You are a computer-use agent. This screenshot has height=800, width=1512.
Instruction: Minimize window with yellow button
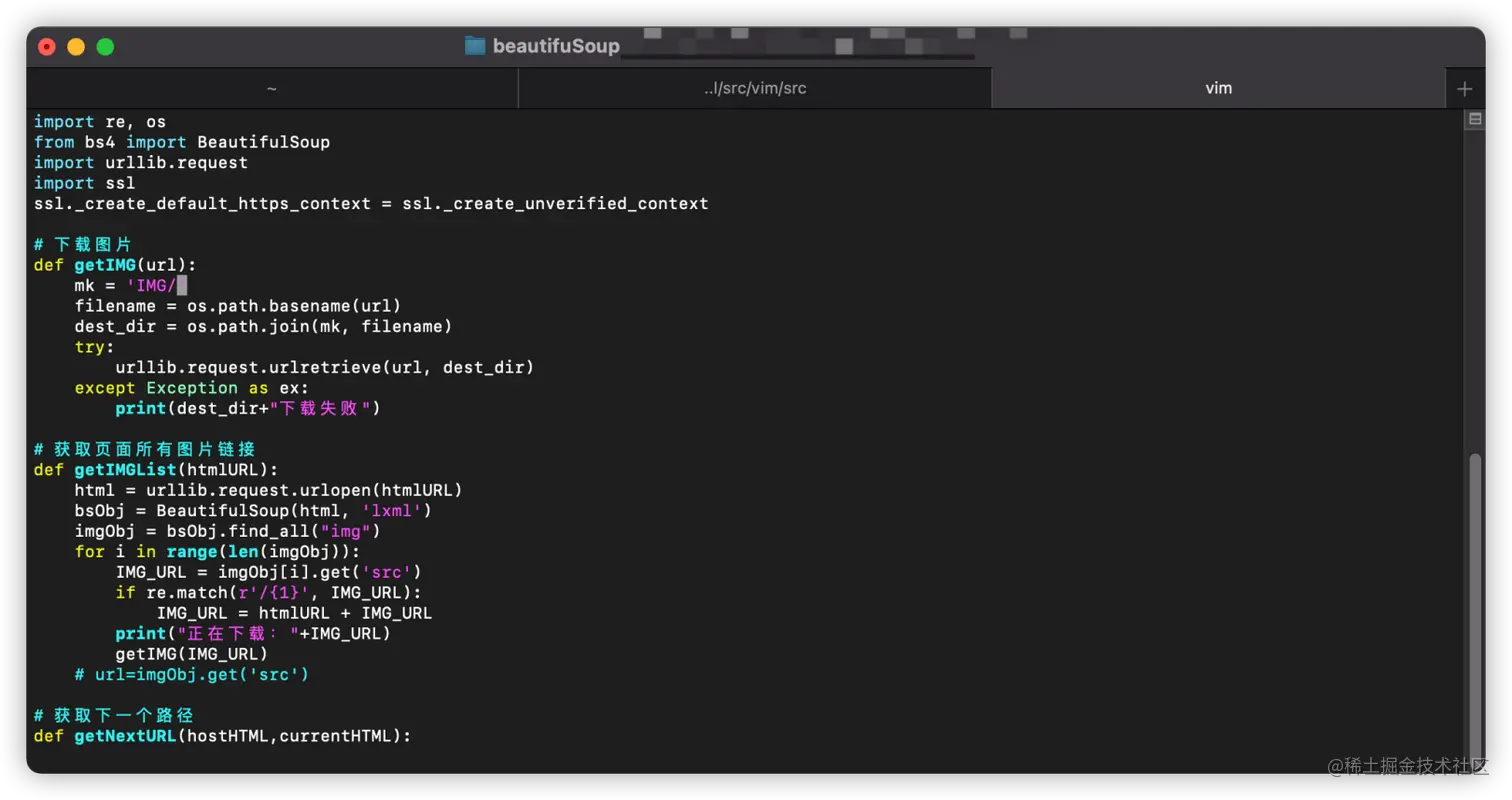point(76,47)
